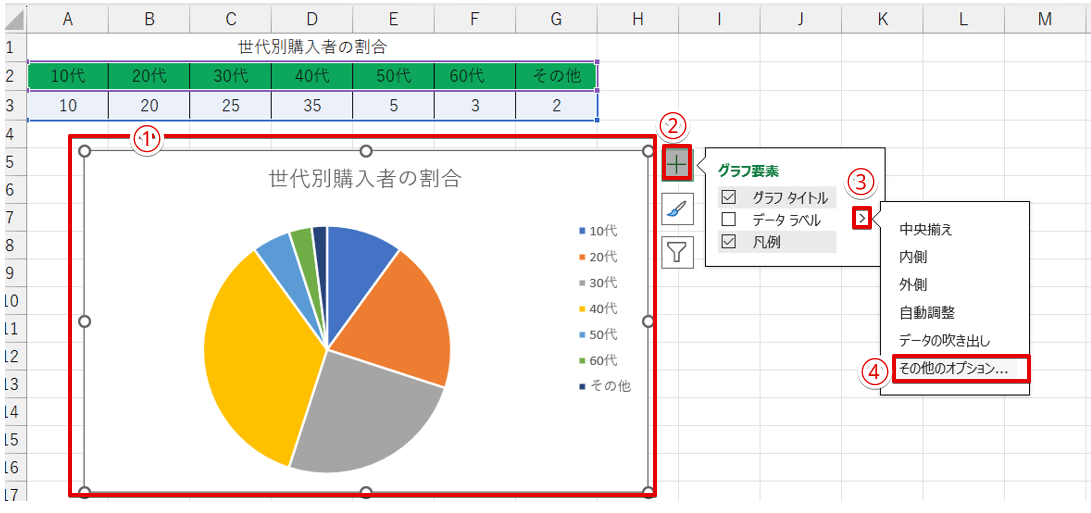1091x513 pixels.
Task: Open the Chart Filters funnel button
Action: (677, 251)
